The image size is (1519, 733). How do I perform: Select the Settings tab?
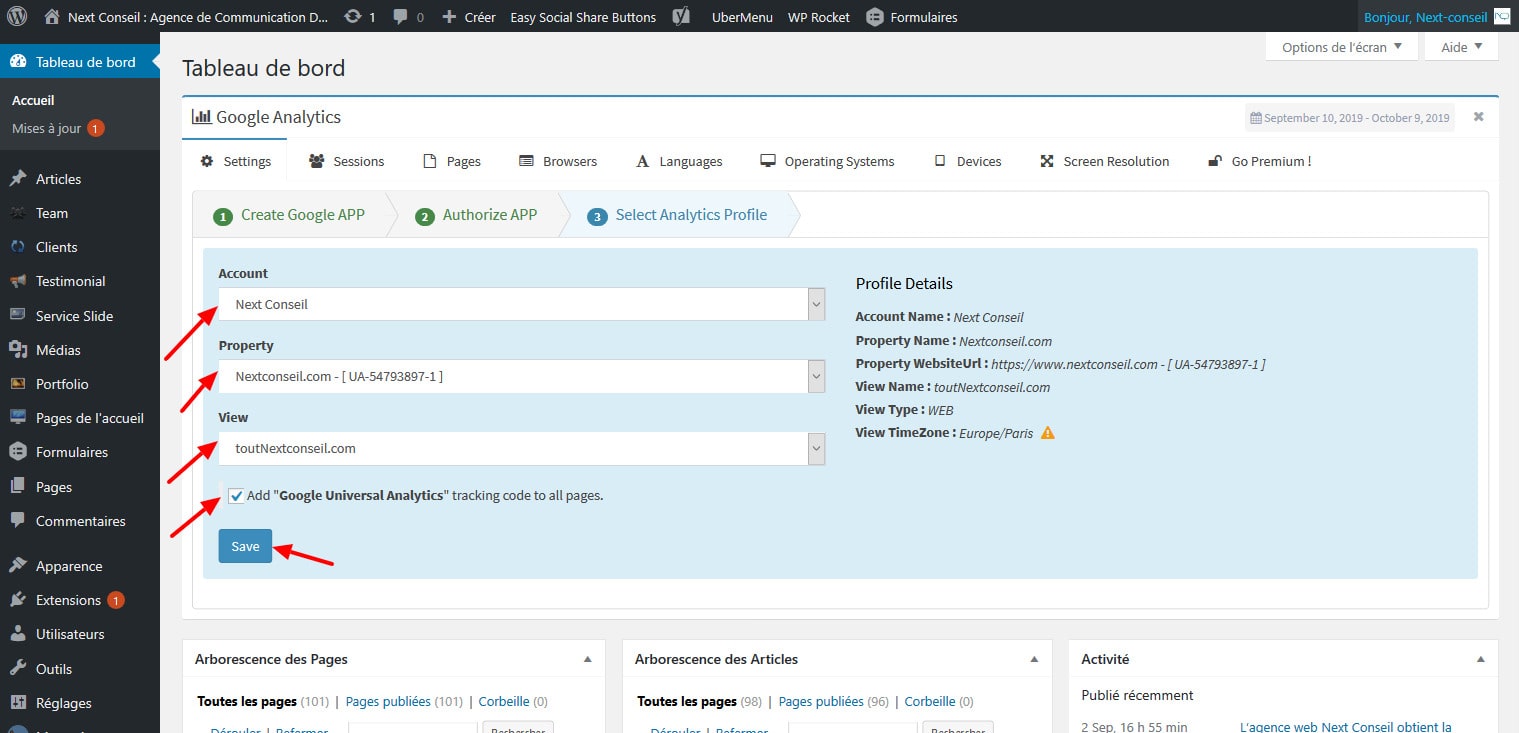[236, 161]
